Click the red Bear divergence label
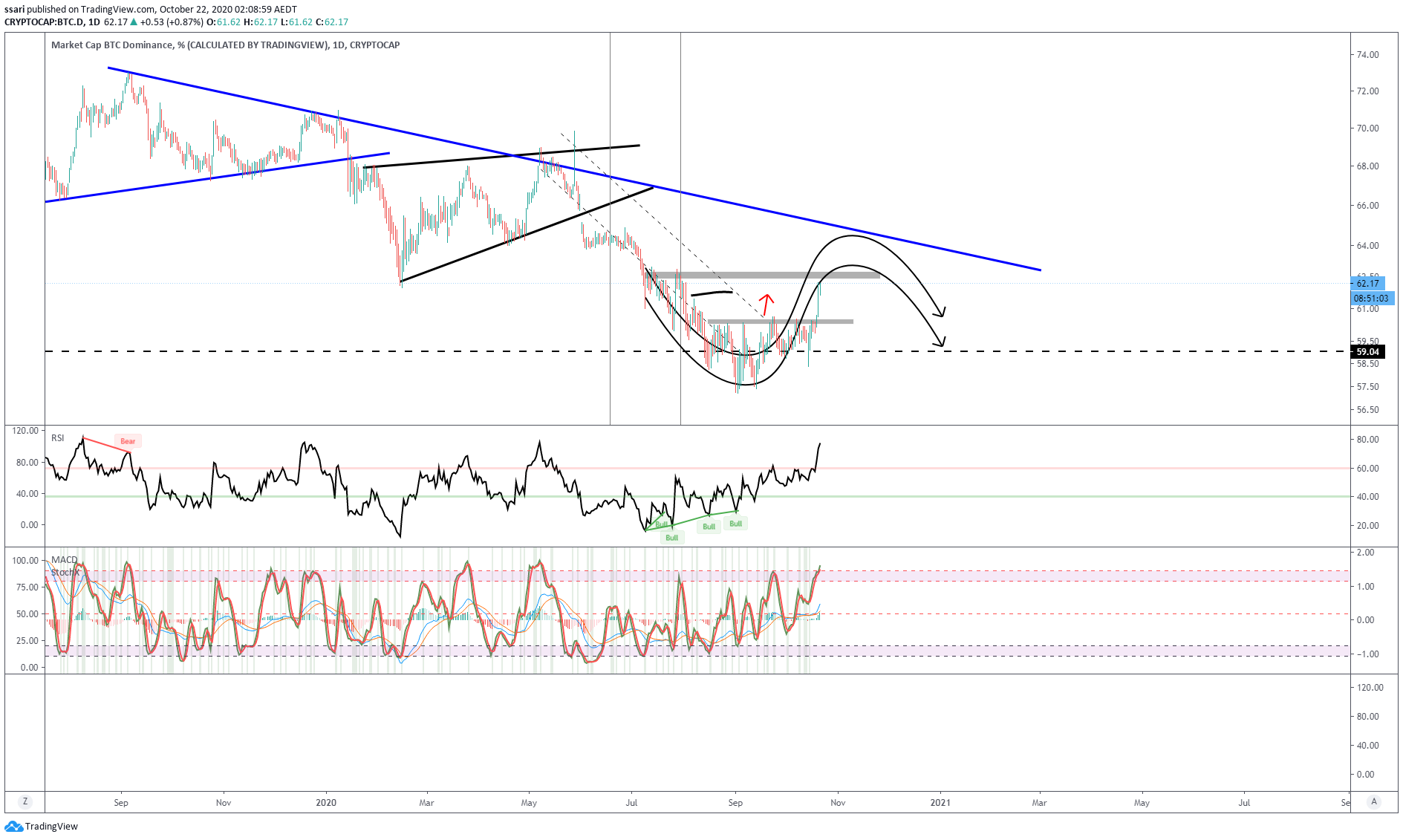 (x=128, y=441)
